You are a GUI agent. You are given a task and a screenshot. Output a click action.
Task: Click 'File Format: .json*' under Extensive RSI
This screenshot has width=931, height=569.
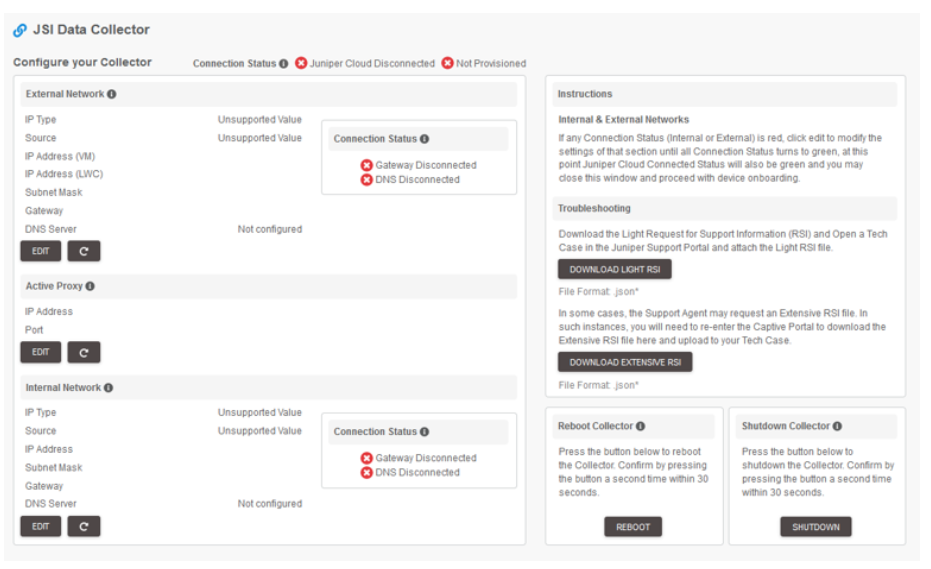[x=598, y=385]
